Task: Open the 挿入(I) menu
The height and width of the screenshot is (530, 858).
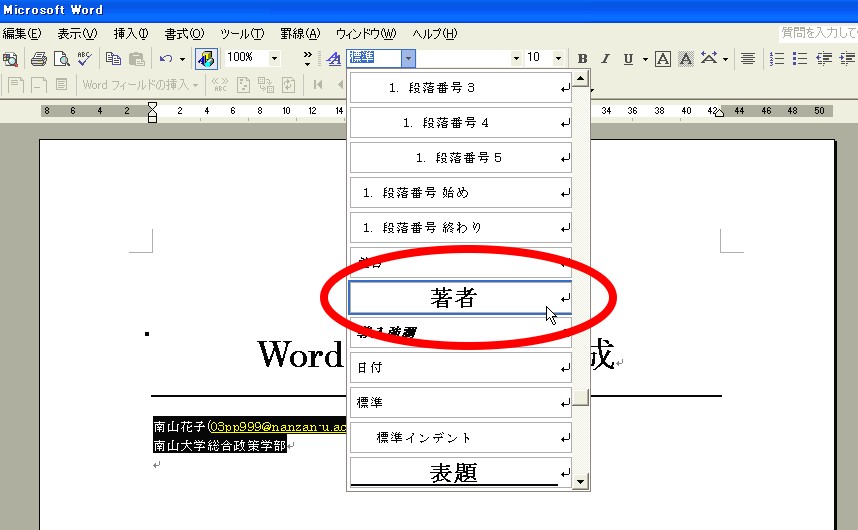Action: 131,34
